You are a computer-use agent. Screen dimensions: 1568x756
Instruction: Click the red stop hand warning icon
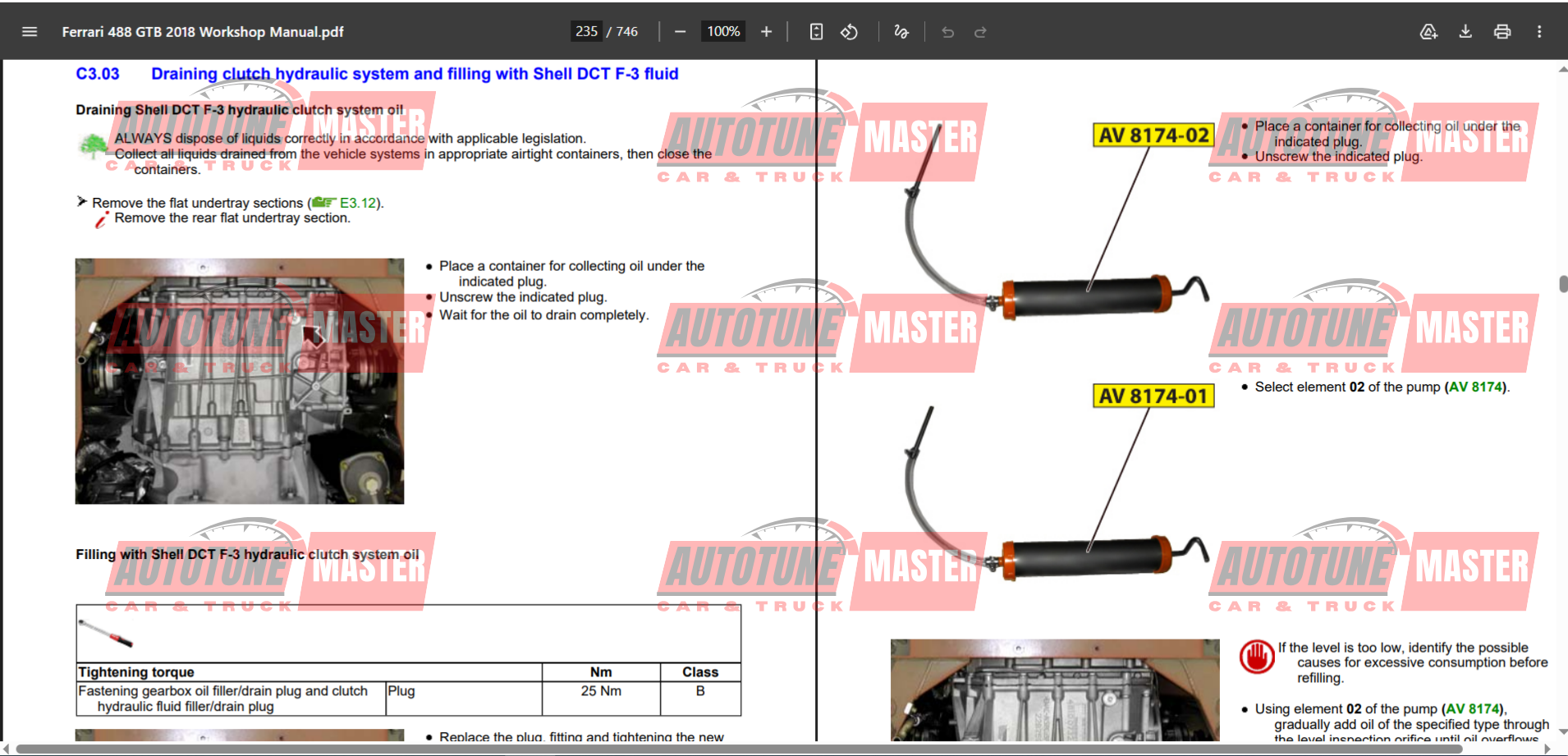point(1257,657)
